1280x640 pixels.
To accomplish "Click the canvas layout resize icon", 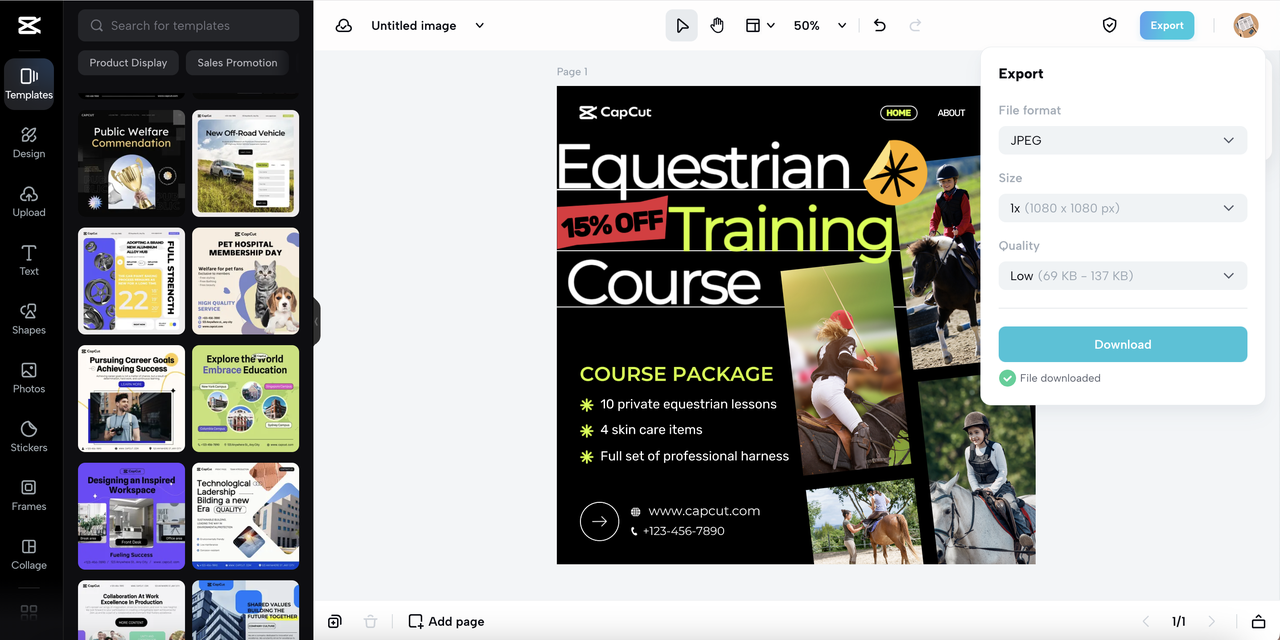I will [x=753, y=26].
